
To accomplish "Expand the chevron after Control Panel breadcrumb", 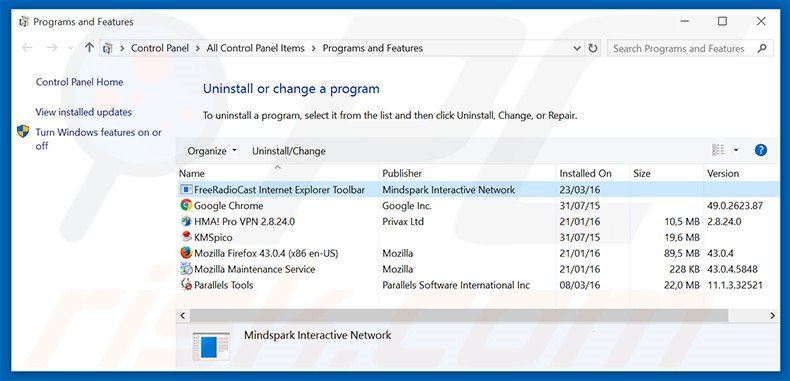I will tap(198, 48).
